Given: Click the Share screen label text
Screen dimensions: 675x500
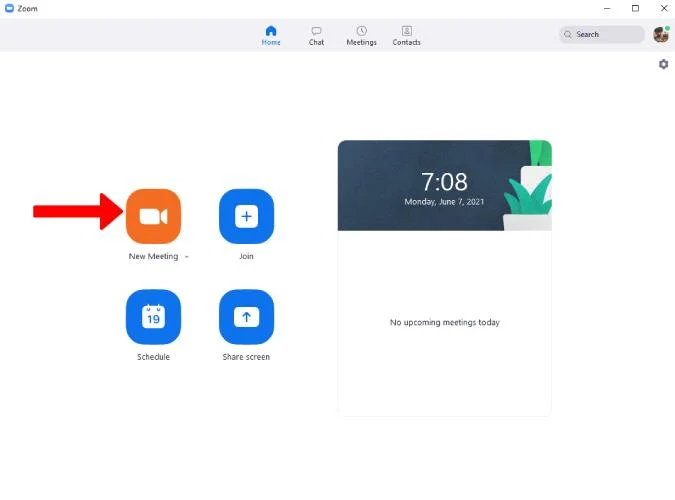Looking at the screenshot, I should [246, 357].
